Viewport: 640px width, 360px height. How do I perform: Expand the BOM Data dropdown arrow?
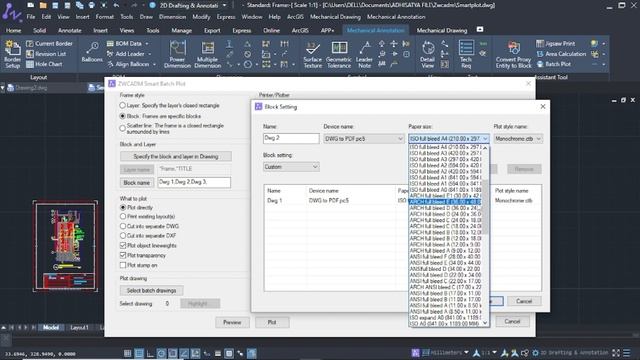click(x=147, y=44)
